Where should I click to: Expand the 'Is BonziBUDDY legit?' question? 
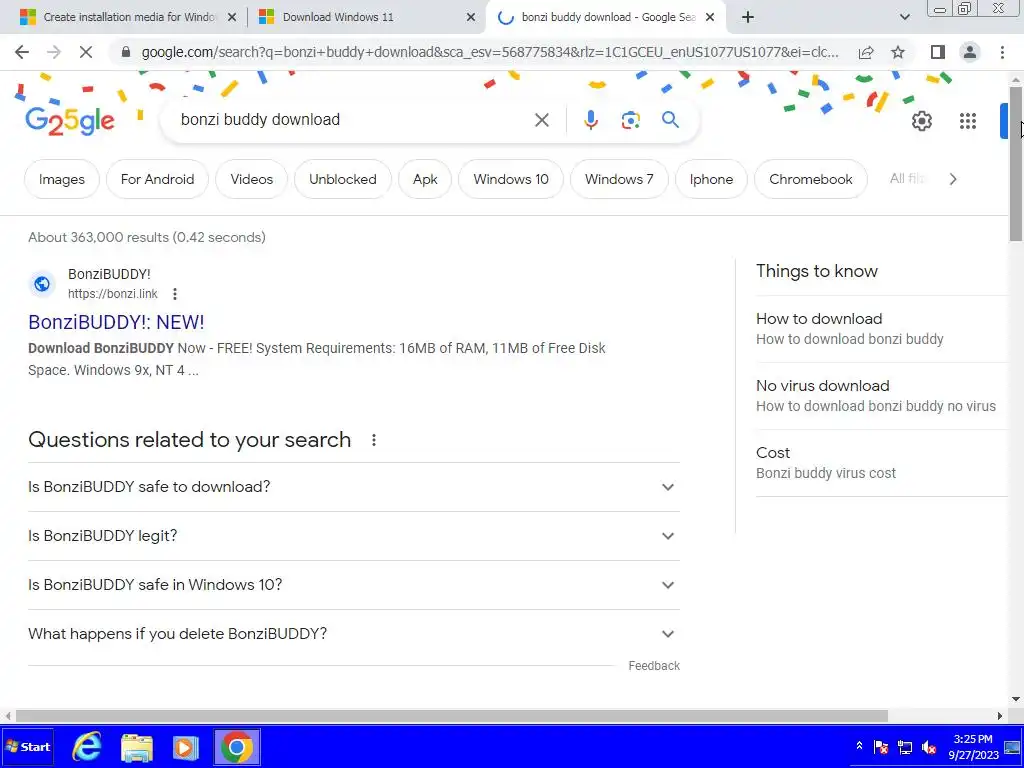point(354,536)
